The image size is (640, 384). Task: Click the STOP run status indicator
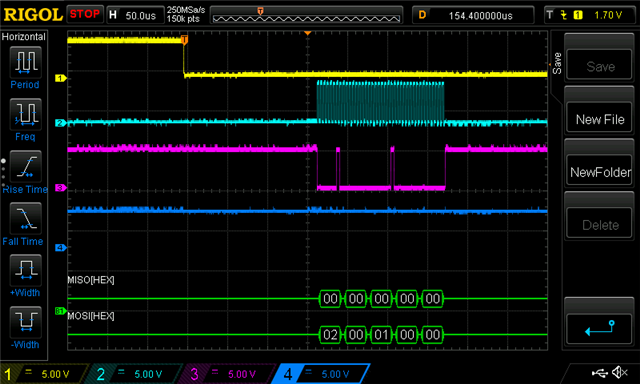click(x=84, y=14)
